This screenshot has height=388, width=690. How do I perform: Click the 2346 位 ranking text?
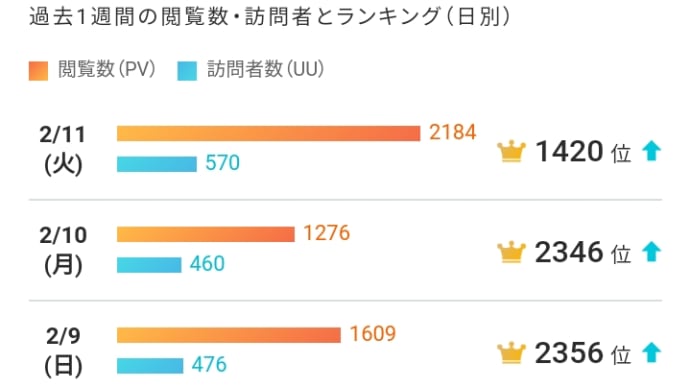coord(583,253)
